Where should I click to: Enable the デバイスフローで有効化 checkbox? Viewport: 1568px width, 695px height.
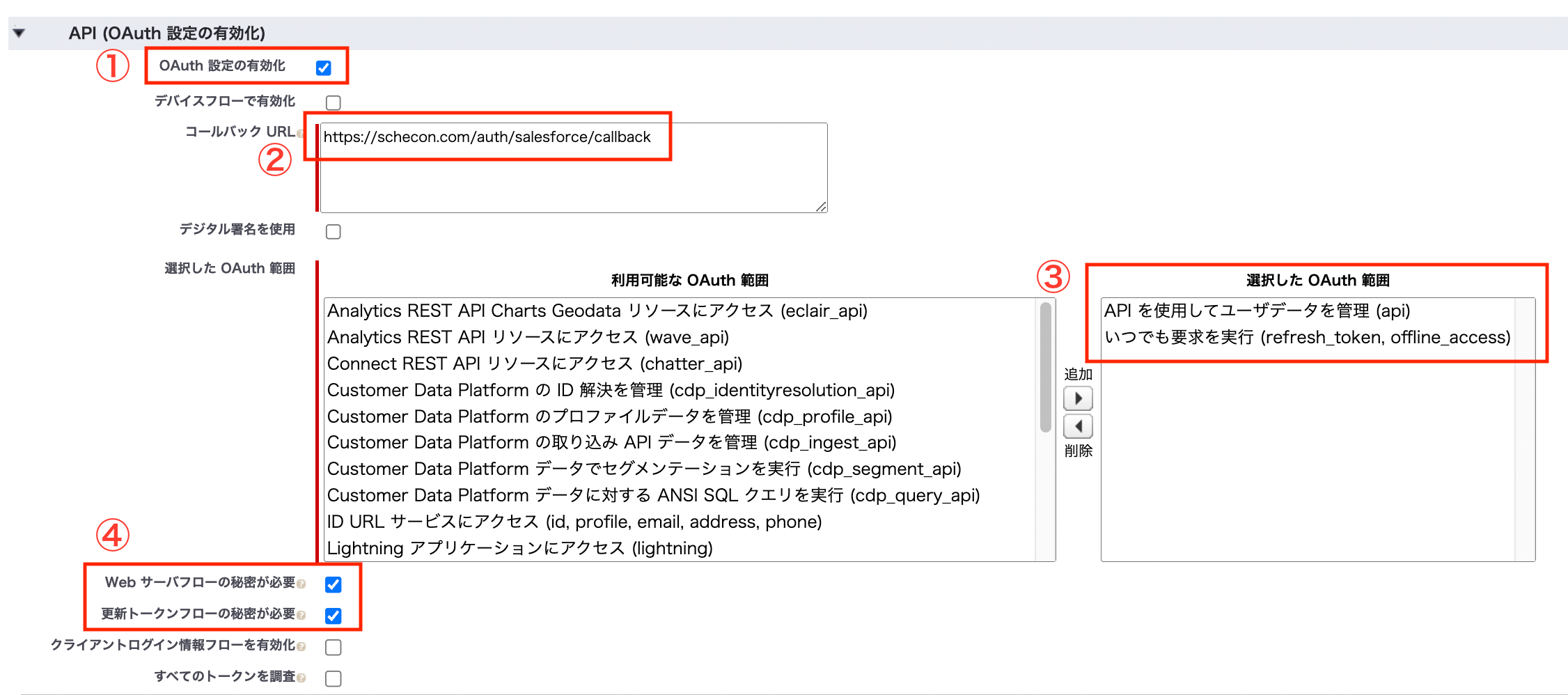tap(334, 103)
